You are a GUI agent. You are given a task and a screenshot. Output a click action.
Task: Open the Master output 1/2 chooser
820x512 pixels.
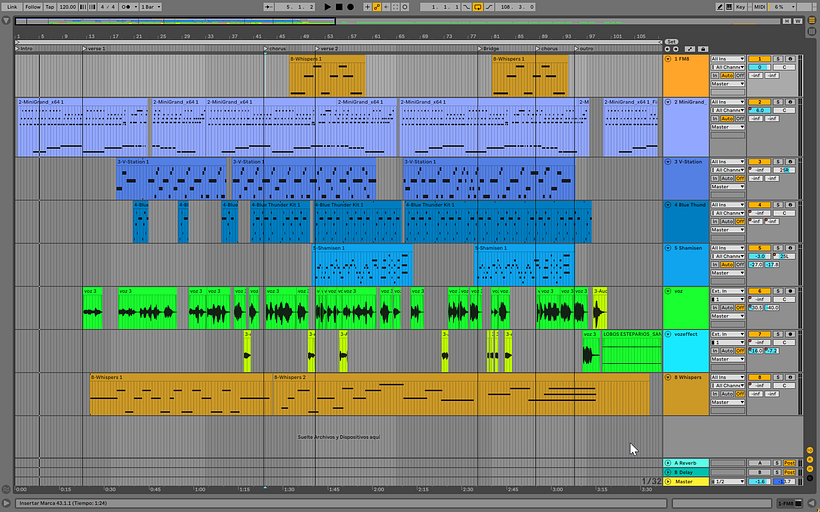[727, 481]
